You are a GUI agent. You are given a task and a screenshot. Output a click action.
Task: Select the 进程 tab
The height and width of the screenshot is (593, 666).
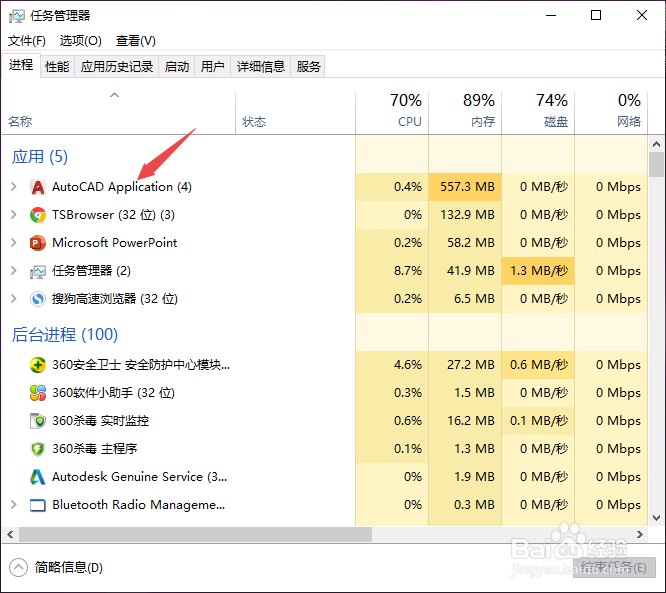pyautogui.click(x=21, y=65)
